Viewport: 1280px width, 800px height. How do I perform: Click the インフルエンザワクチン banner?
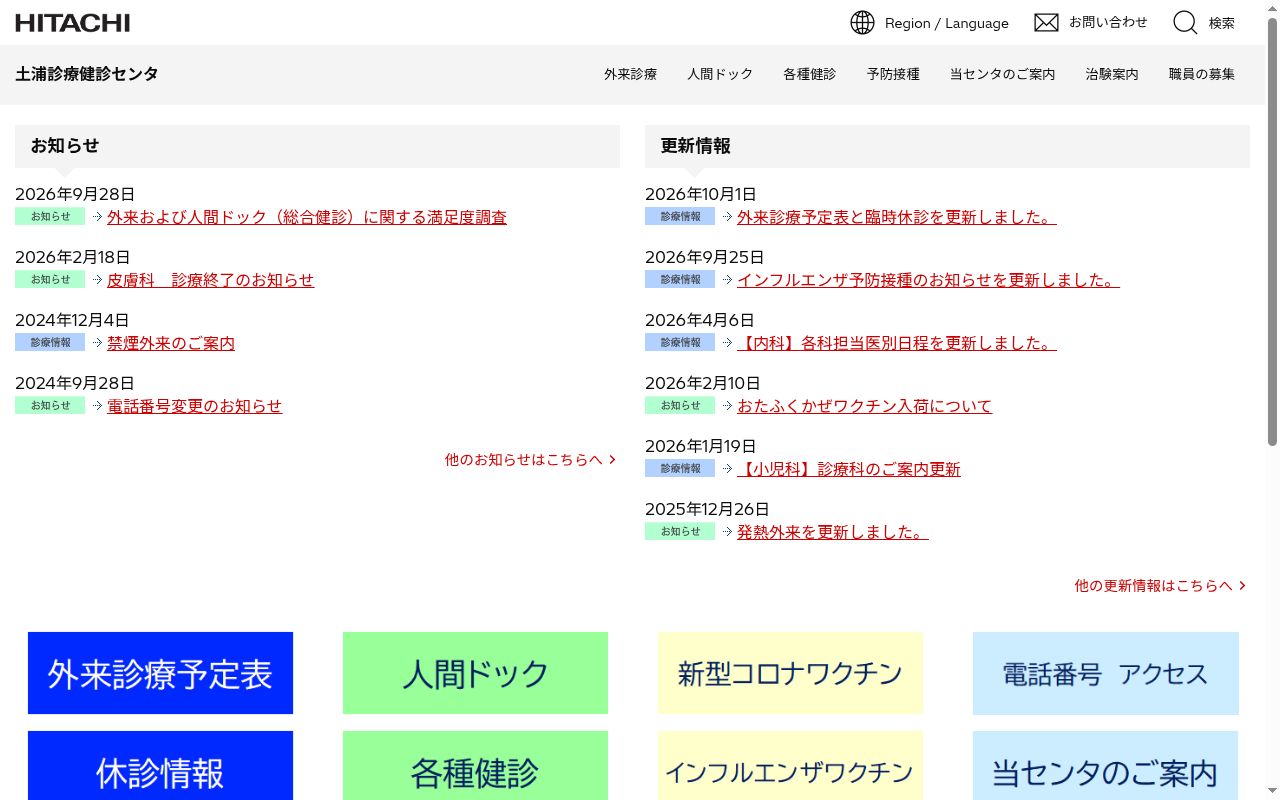pyautogui.click(x=790, y=766)
